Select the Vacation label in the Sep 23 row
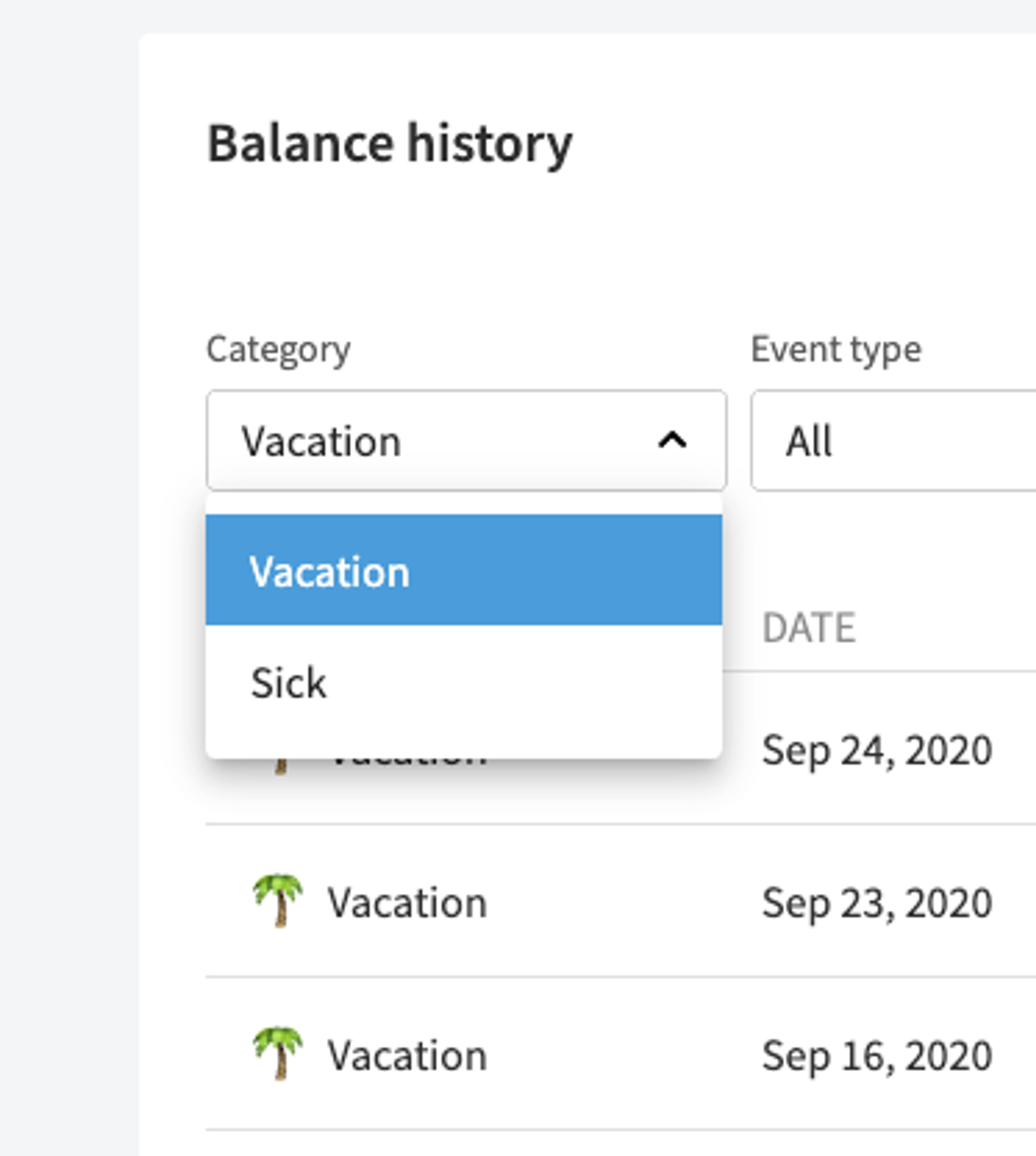 pyautogui.click(x=407, y=903)
